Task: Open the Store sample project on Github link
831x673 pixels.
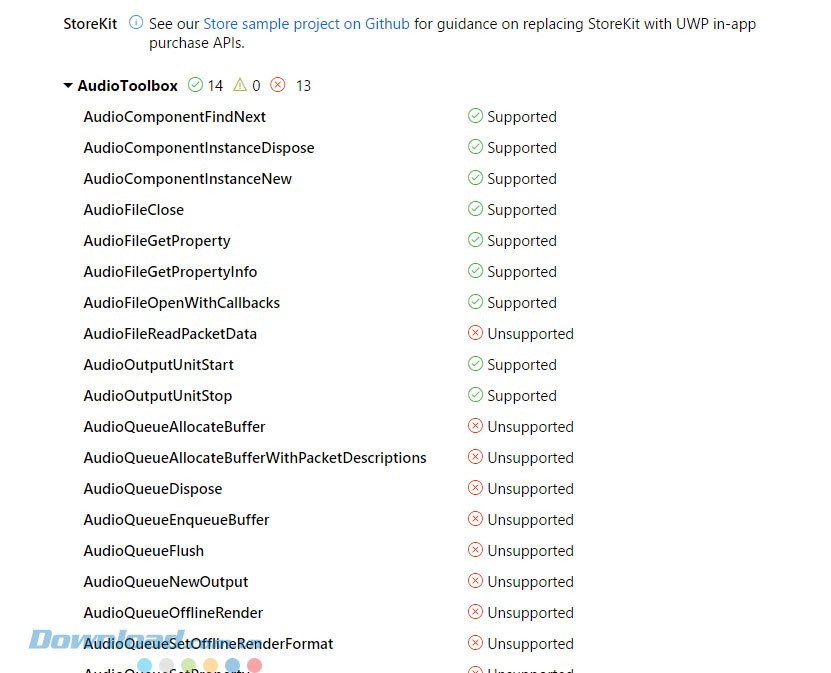Action: pyautogui.click(x=306, y=23)
